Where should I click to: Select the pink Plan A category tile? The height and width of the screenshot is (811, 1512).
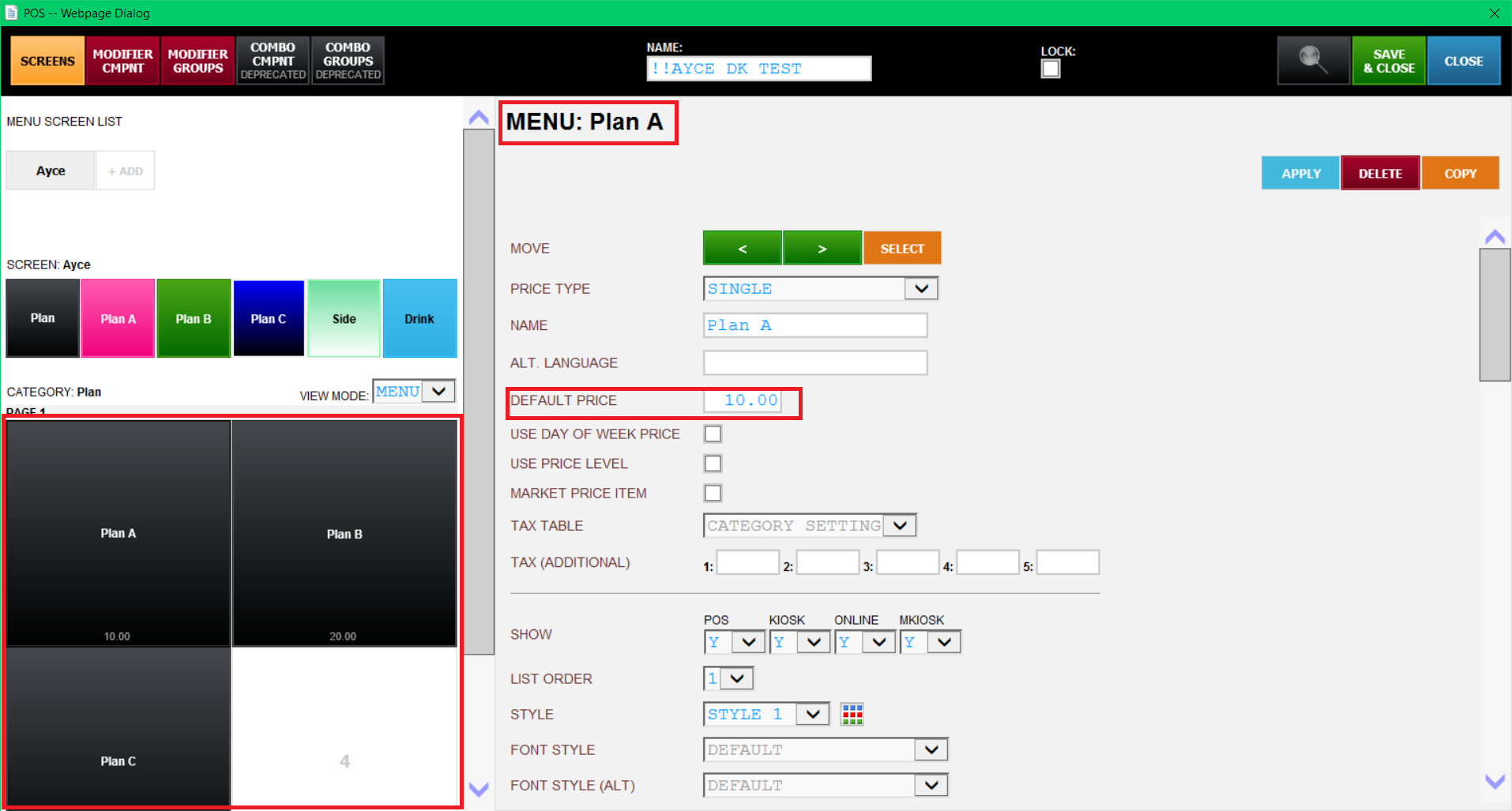118,318
